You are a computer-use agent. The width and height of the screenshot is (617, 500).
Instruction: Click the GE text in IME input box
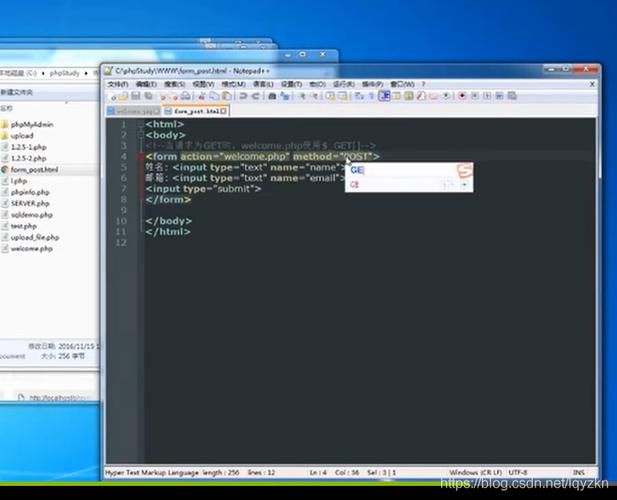point(357,170)
